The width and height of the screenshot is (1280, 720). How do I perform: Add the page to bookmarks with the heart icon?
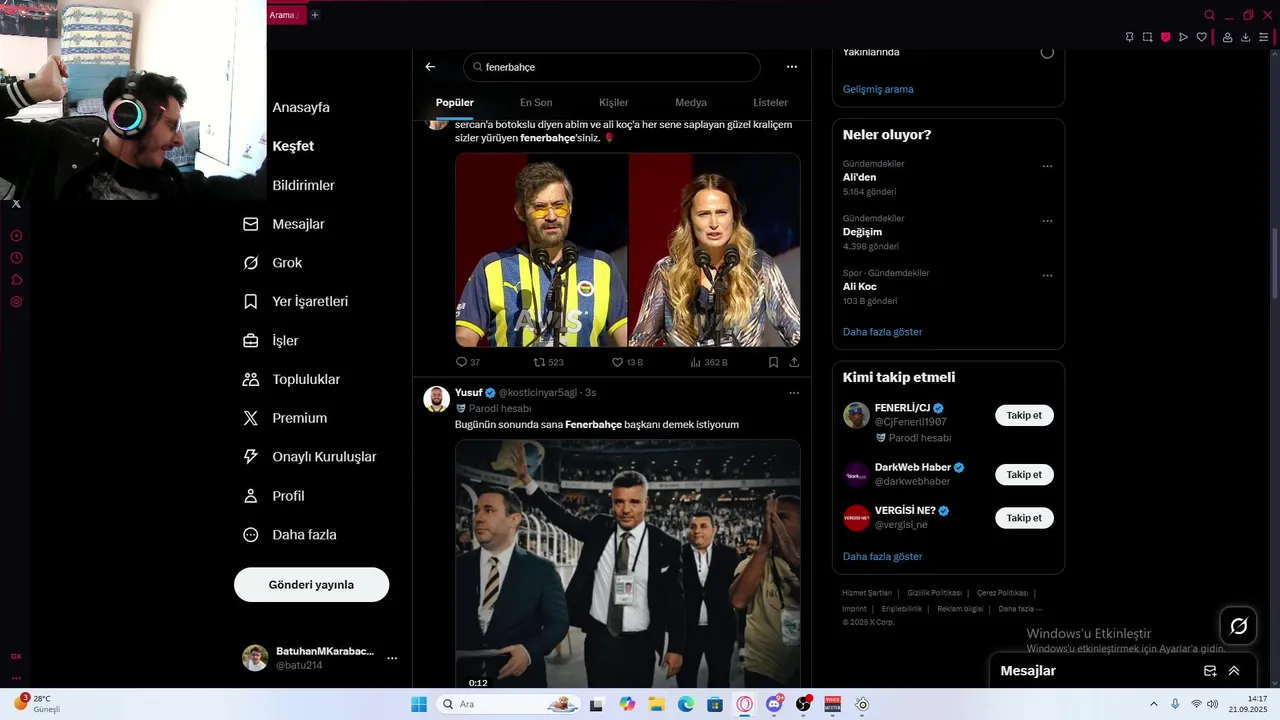[1201, 37]
